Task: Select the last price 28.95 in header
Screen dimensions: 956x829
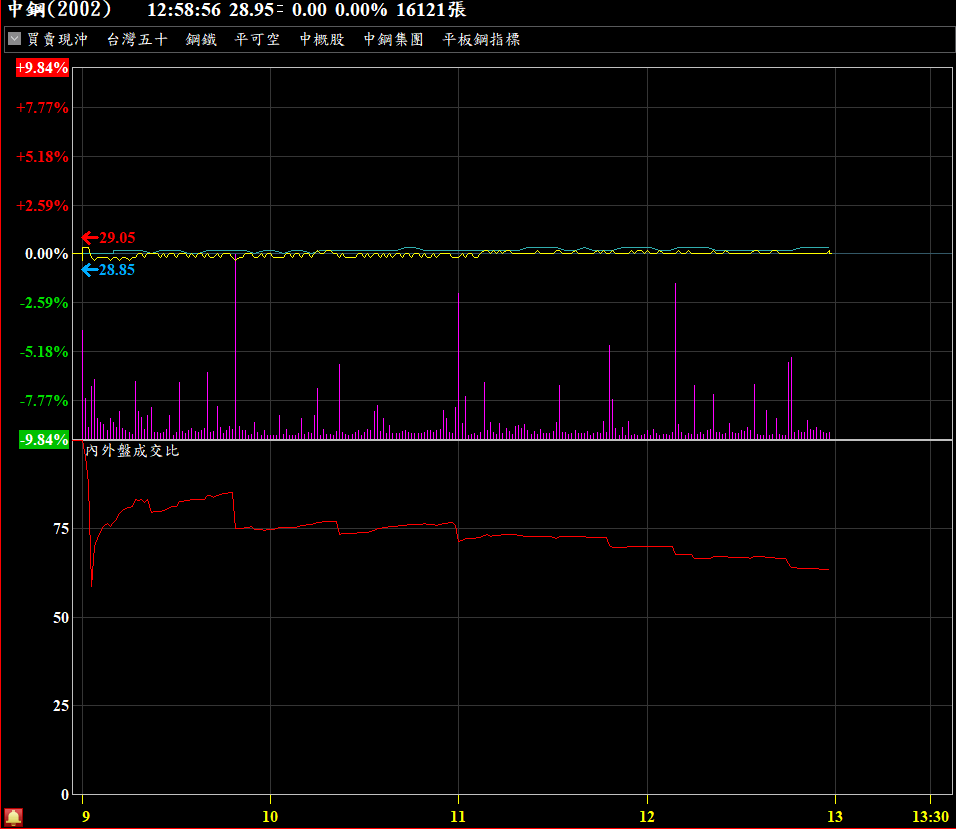Action: pos(252,10)
